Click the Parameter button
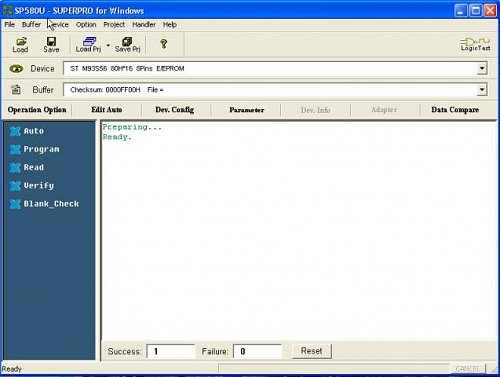Viewport: 500px width, 377px height. tap(247, 110)
